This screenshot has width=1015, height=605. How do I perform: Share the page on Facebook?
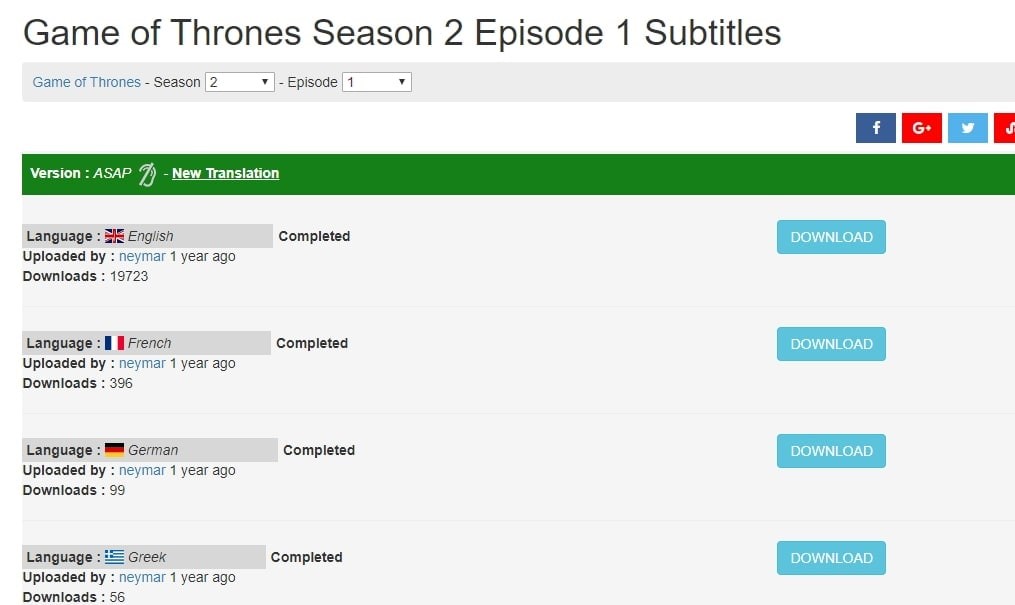[x=876, y=128]
